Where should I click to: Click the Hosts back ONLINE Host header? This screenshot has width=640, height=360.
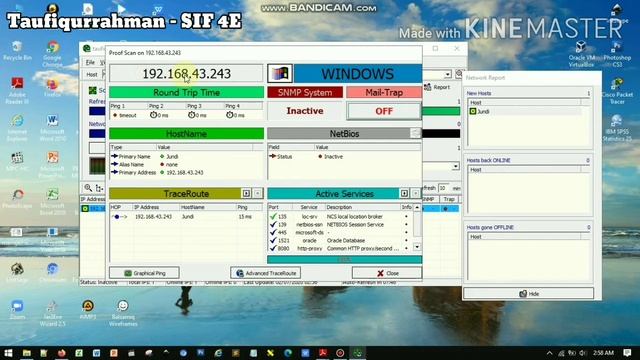point(524,170)
